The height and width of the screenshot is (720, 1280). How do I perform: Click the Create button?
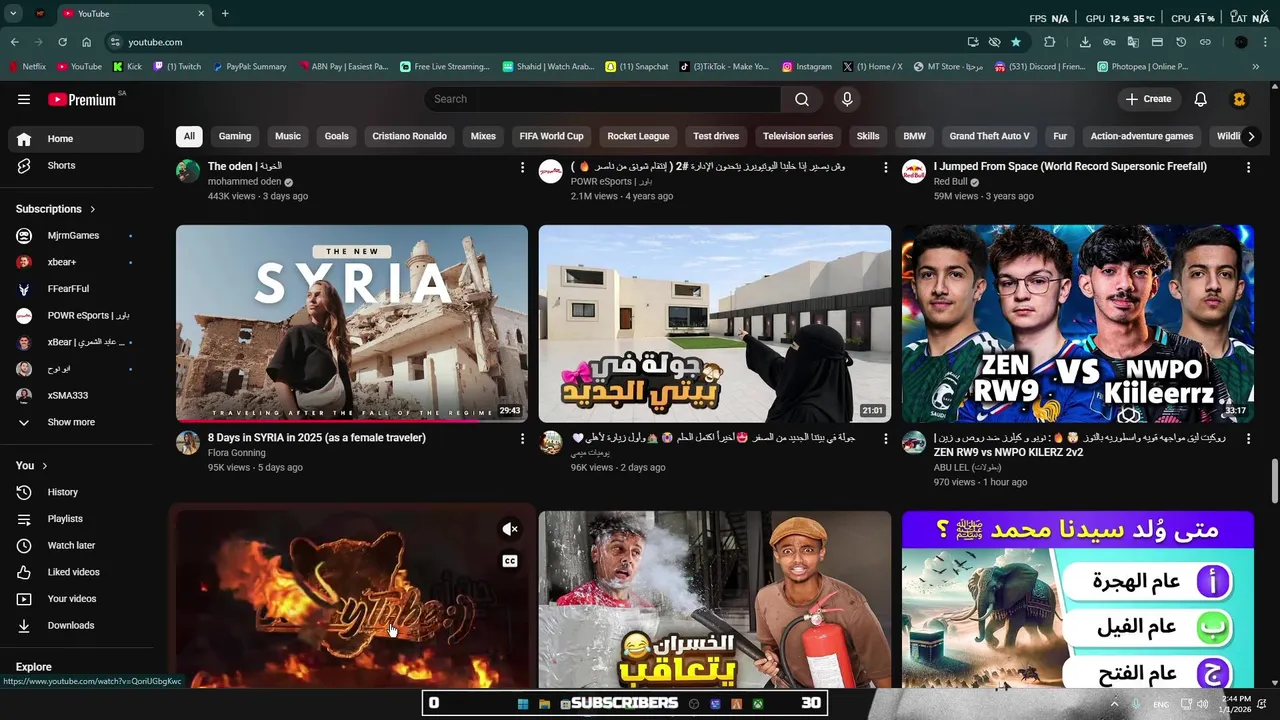pos(1148,99)
